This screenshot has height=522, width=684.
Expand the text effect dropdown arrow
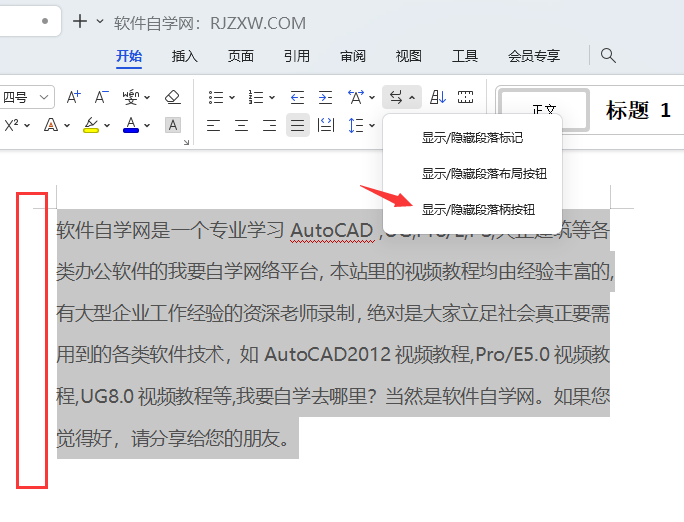67,126
